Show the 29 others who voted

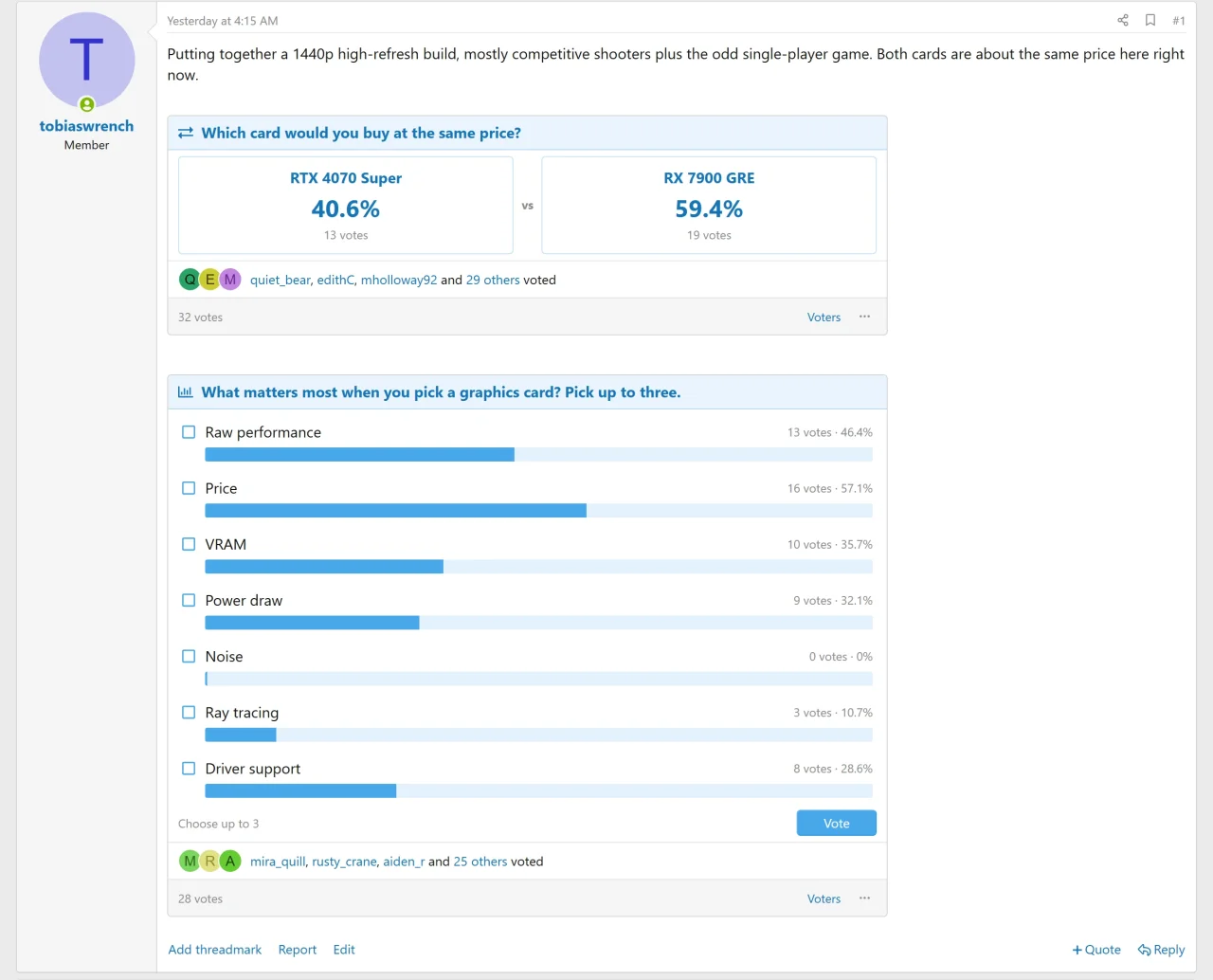[493, 280]
